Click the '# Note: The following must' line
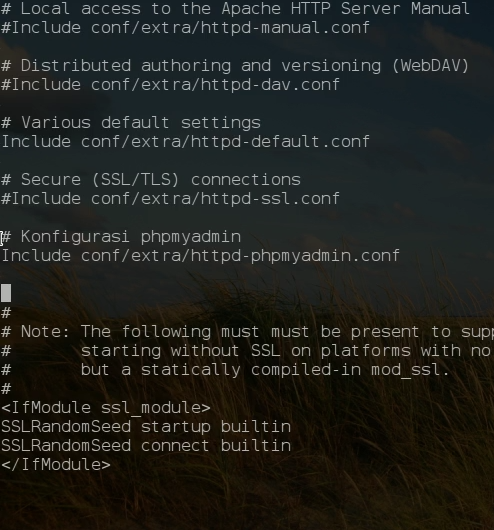The height and width of the screenshot is (530, 494). (x=248, y=332)
